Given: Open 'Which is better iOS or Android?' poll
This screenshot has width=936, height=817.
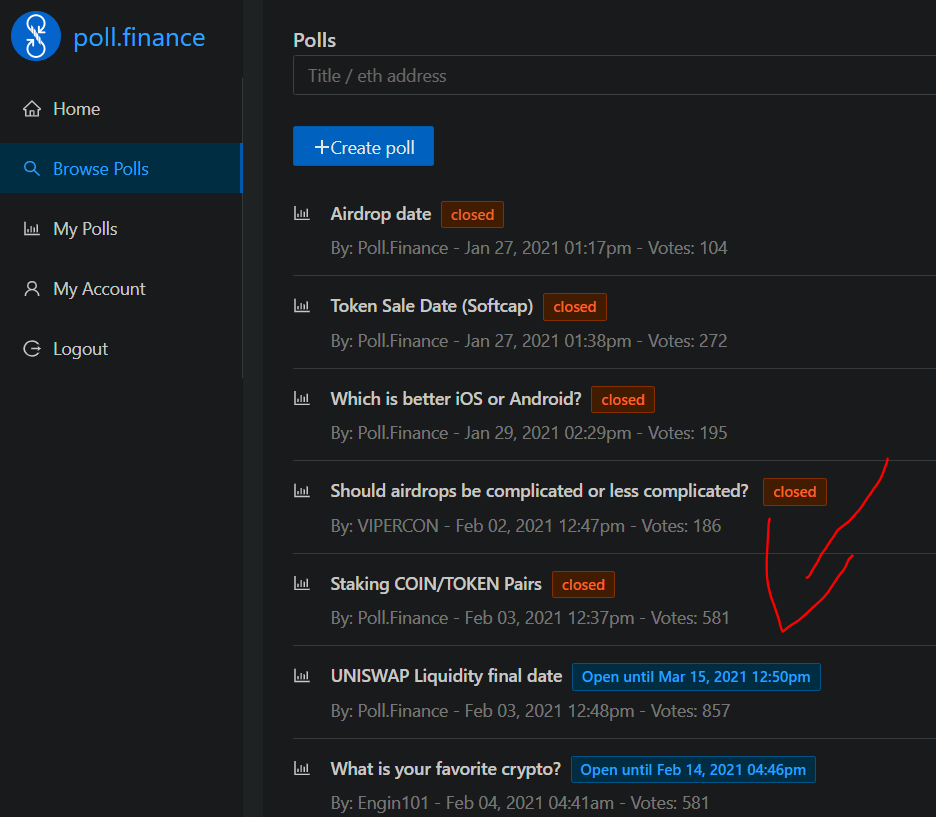Looking at the screenshot, I should (x=455, y=399).
